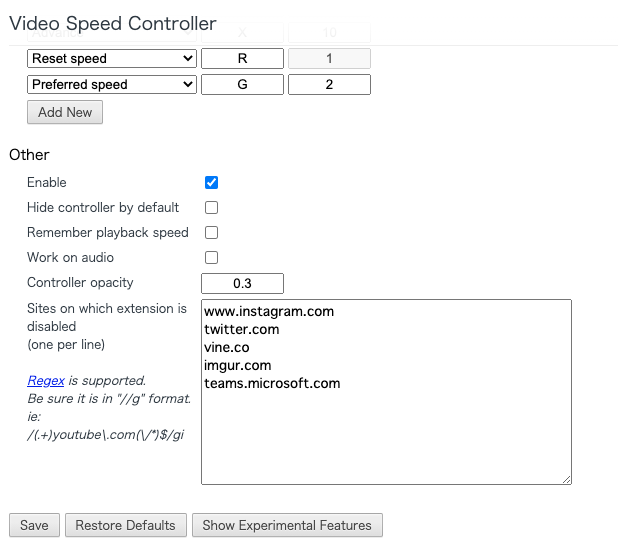
Task: Click the Reset speed value field
Action: pyautogui.click(x=329, y=58)
